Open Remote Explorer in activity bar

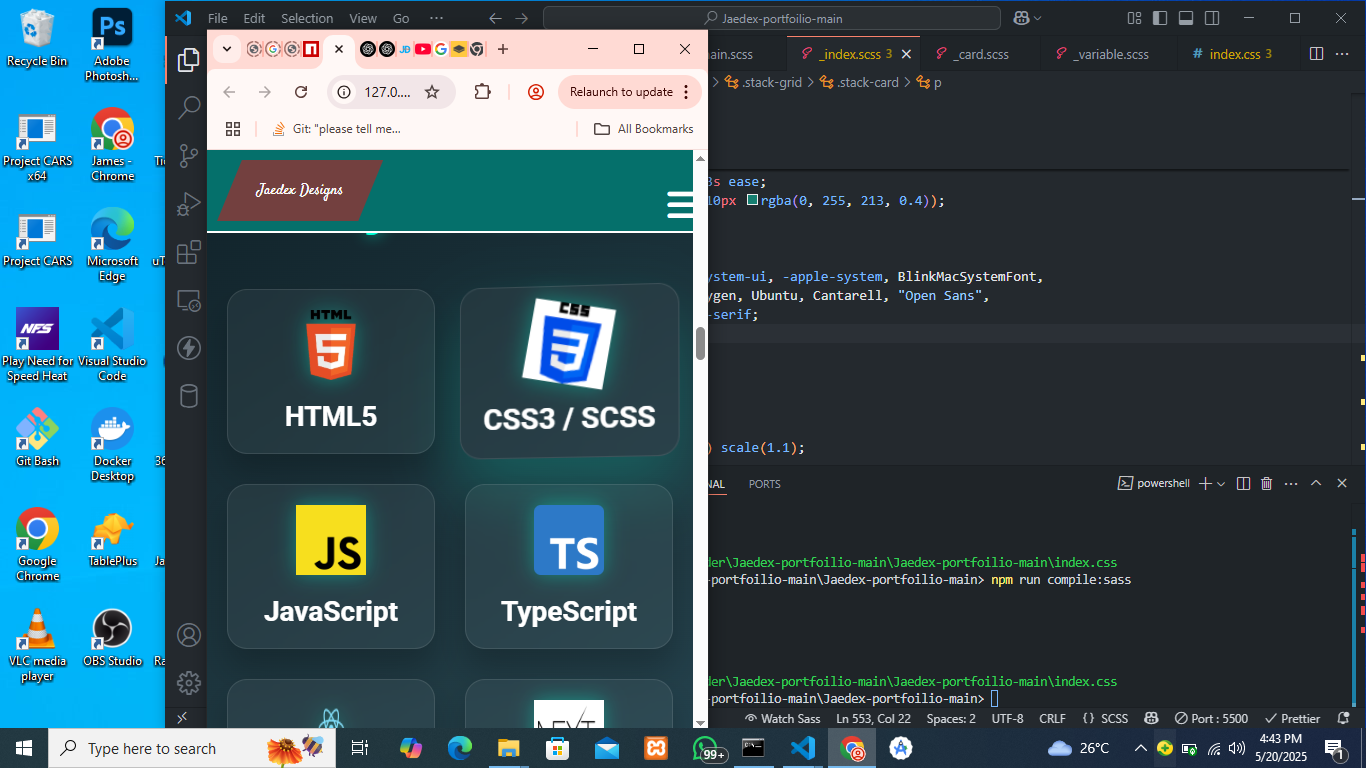pyautogui.click(x=188, y=300)
